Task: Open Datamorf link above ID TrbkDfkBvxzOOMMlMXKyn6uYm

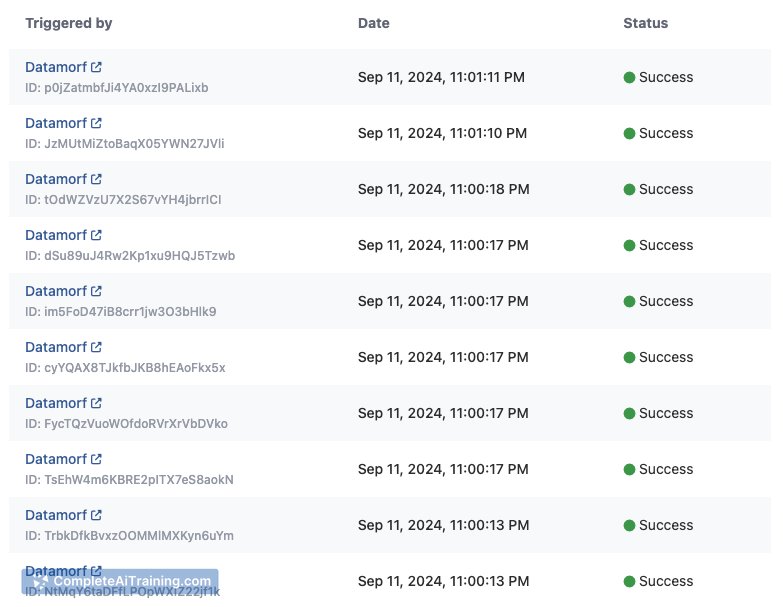Action: (x=56, y=514)
